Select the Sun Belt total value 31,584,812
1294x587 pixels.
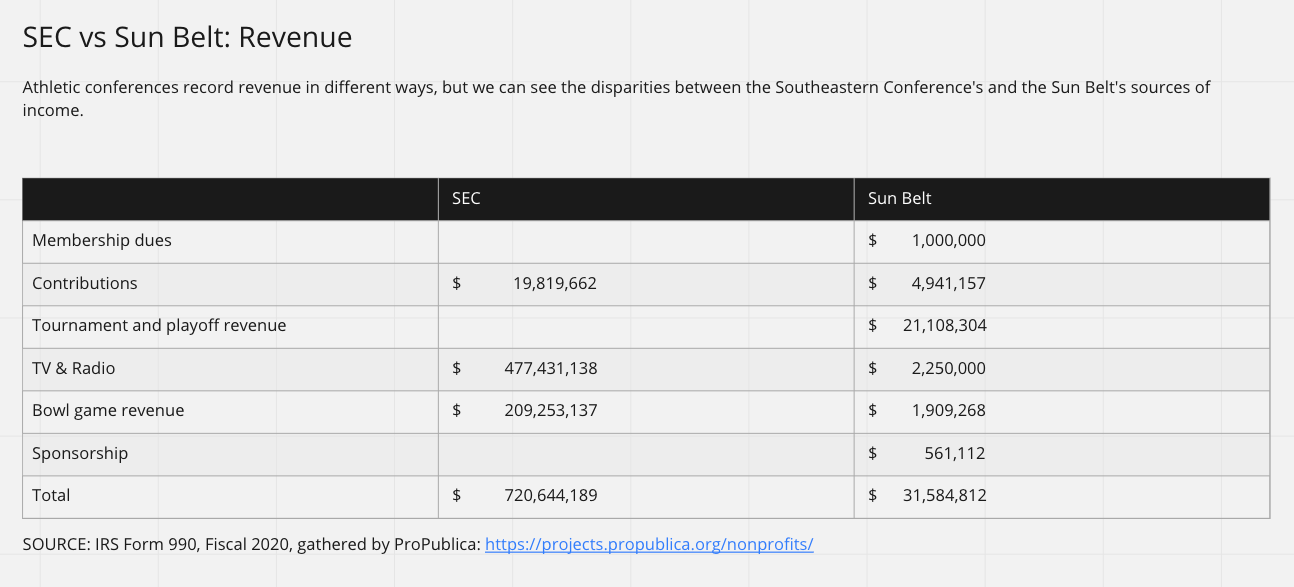coord(944,496)
